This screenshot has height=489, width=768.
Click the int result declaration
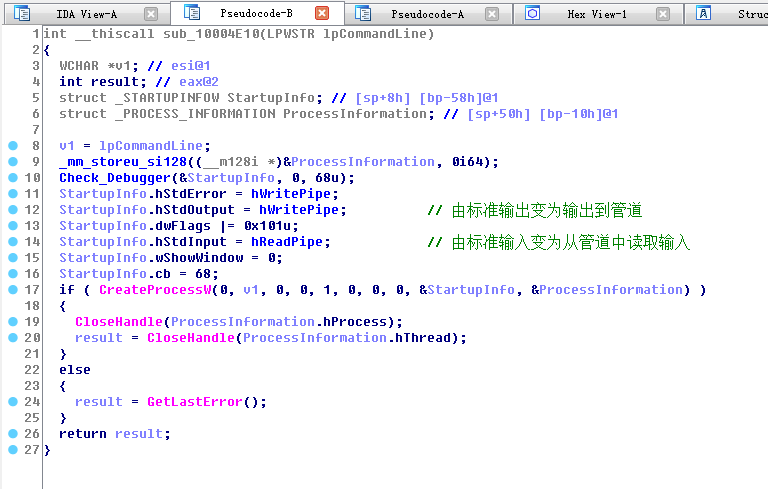(103, 82)
